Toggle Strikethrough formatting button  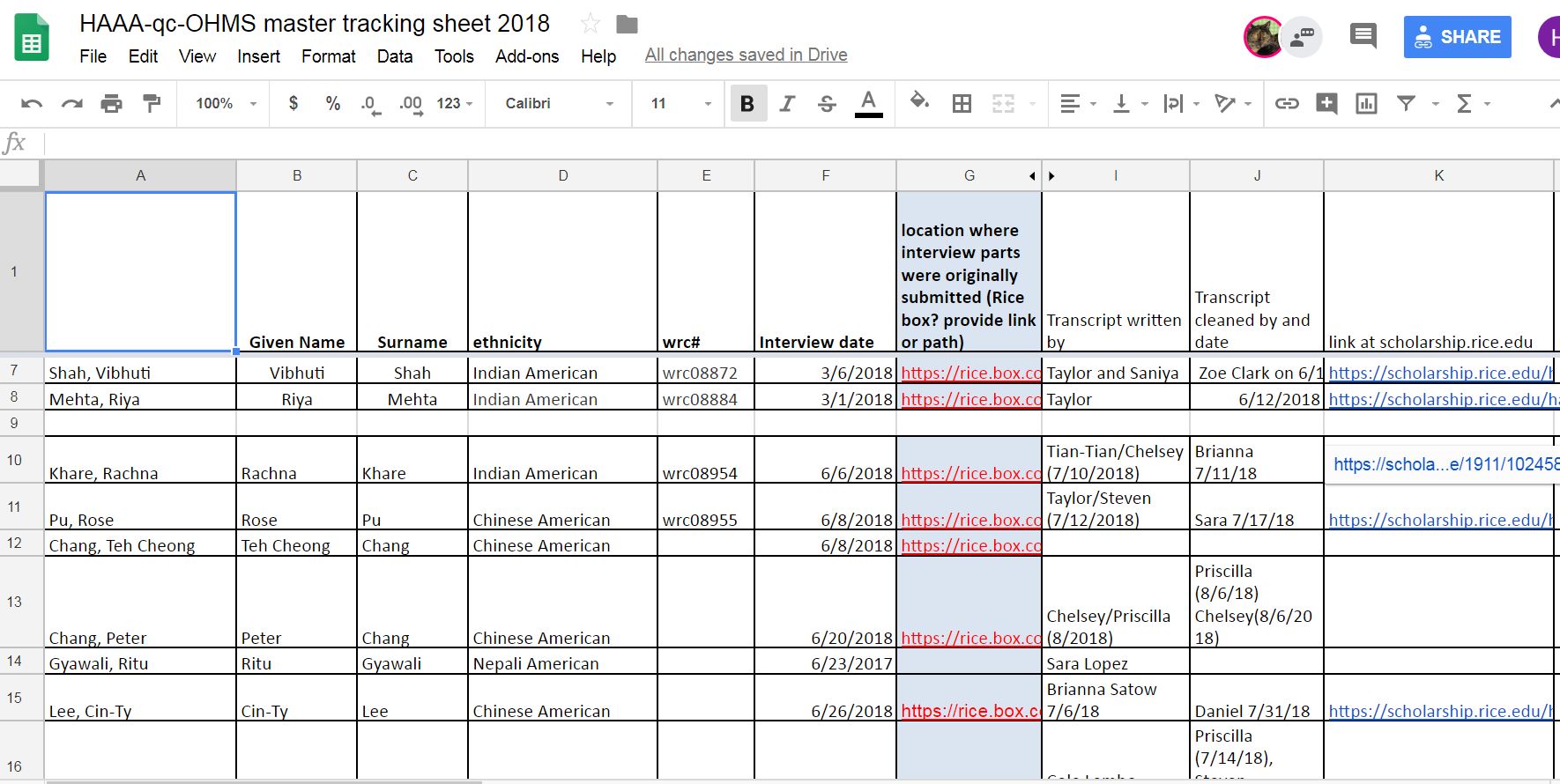click(827, 104)
